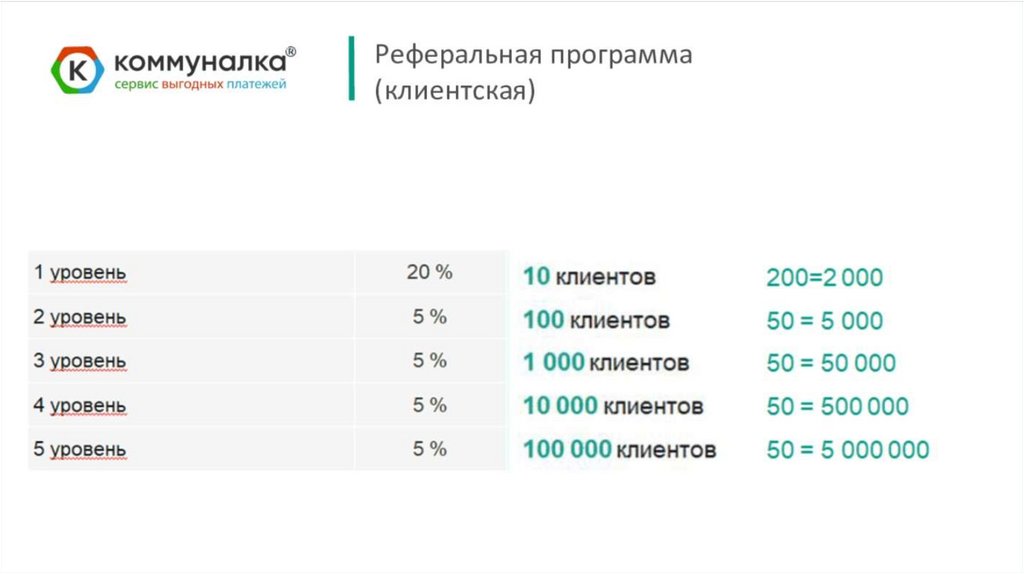The image size is (1024, 574).
Task: Select the 1 уровень table row label
Action: [x=80, y=273]
